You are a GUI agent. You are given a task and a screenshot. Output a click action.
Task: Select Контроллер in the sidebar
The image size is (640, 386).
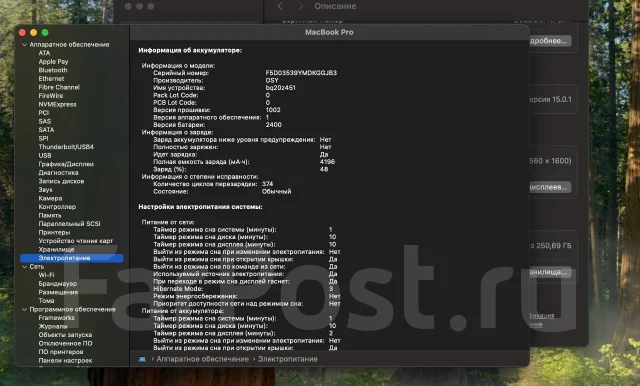point(57,207)
